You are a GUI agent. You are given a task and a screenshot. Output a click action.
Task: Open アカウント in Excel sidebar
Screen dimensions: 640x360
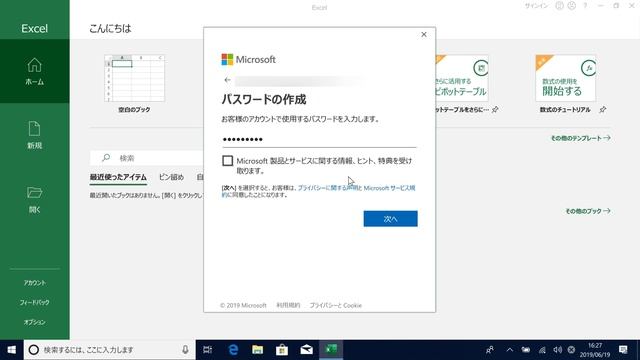coord(35,283)
